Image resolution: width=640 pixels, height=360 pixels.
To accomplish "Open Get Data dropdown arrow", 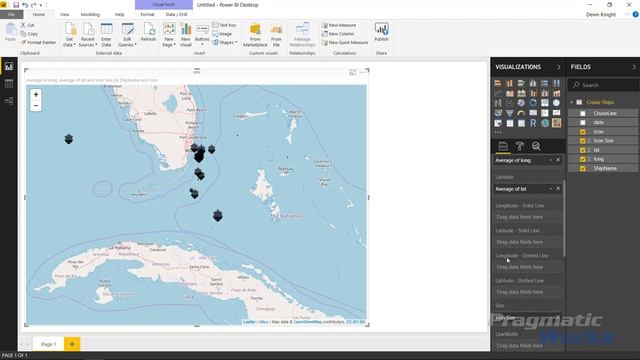I will [75, 45].
